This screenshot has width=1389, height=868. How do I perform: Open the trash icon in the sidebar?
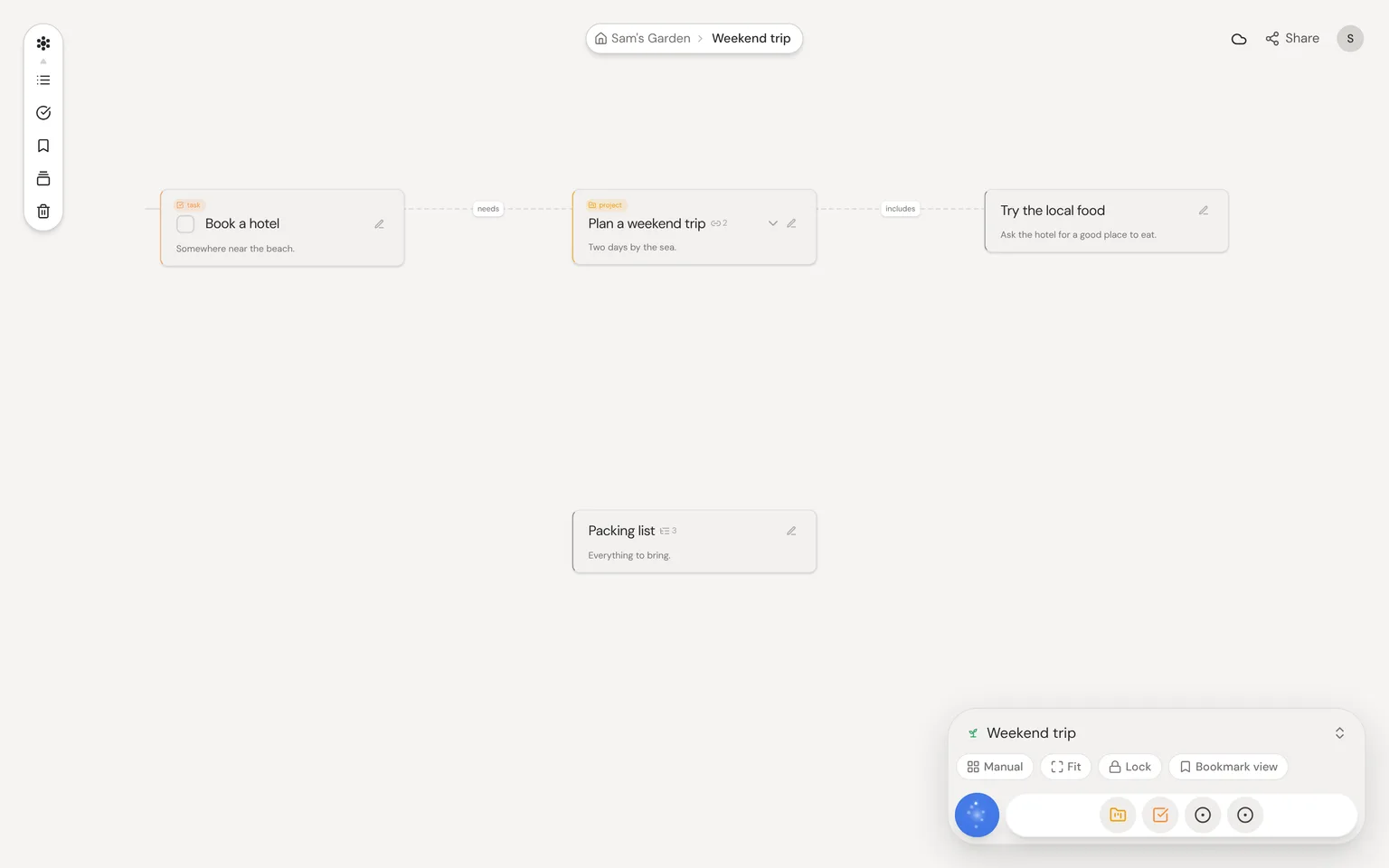tap(43, 212)
